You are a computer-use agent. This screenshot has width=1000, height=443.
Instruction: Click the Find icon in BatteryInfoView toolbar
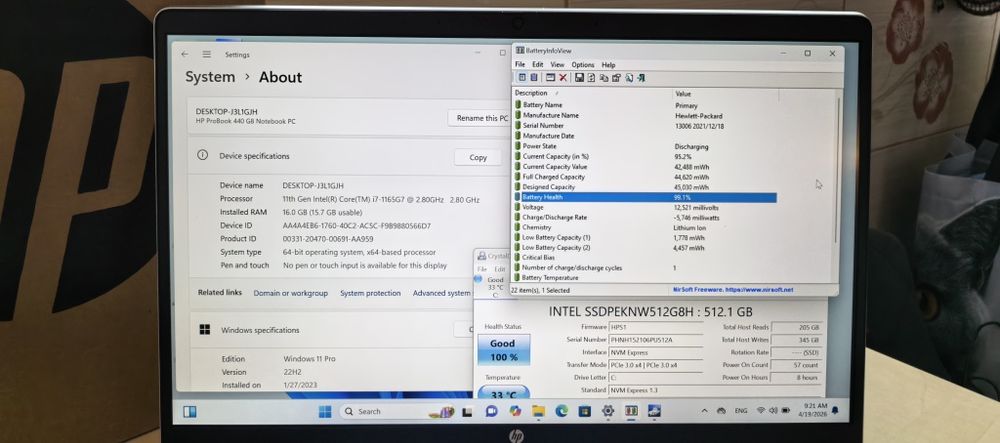tap(629, 78)
